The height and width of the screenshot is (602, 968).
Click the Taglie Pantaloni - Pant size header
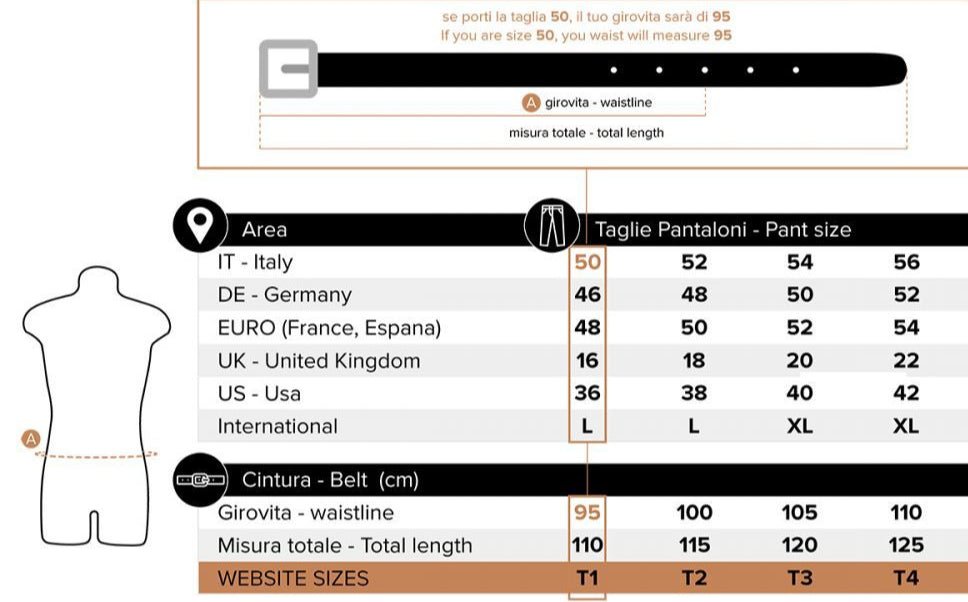pyautogui.click(x=723, y=230)
